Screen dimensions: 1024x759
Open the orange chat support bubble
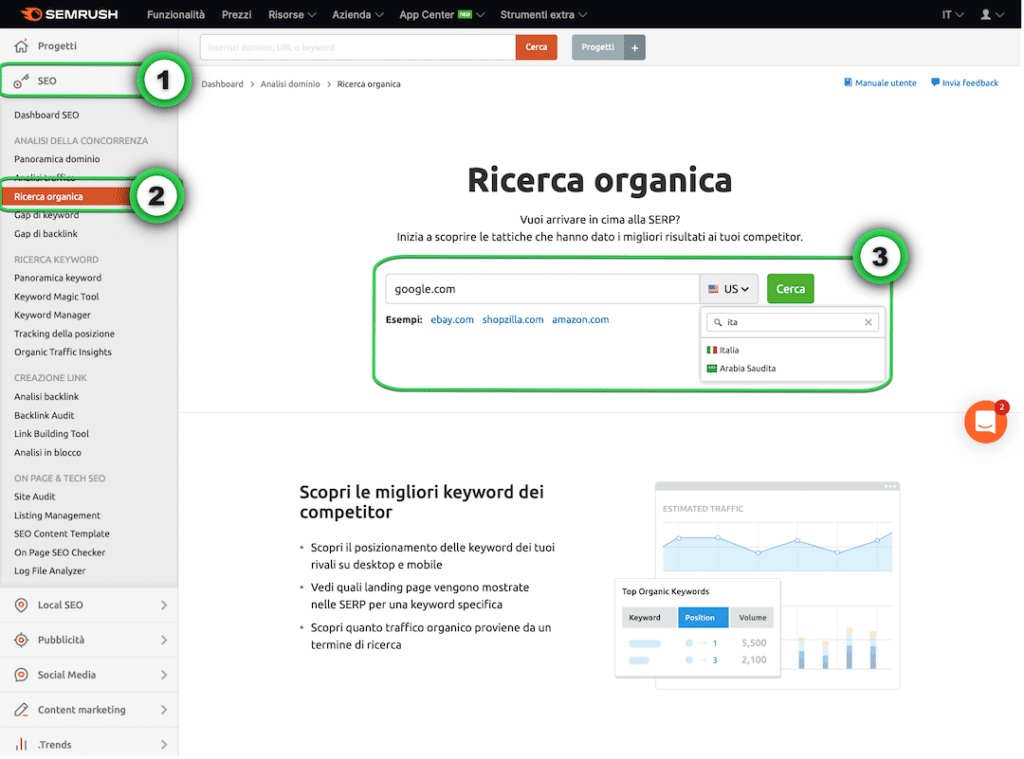click(985, 422)
